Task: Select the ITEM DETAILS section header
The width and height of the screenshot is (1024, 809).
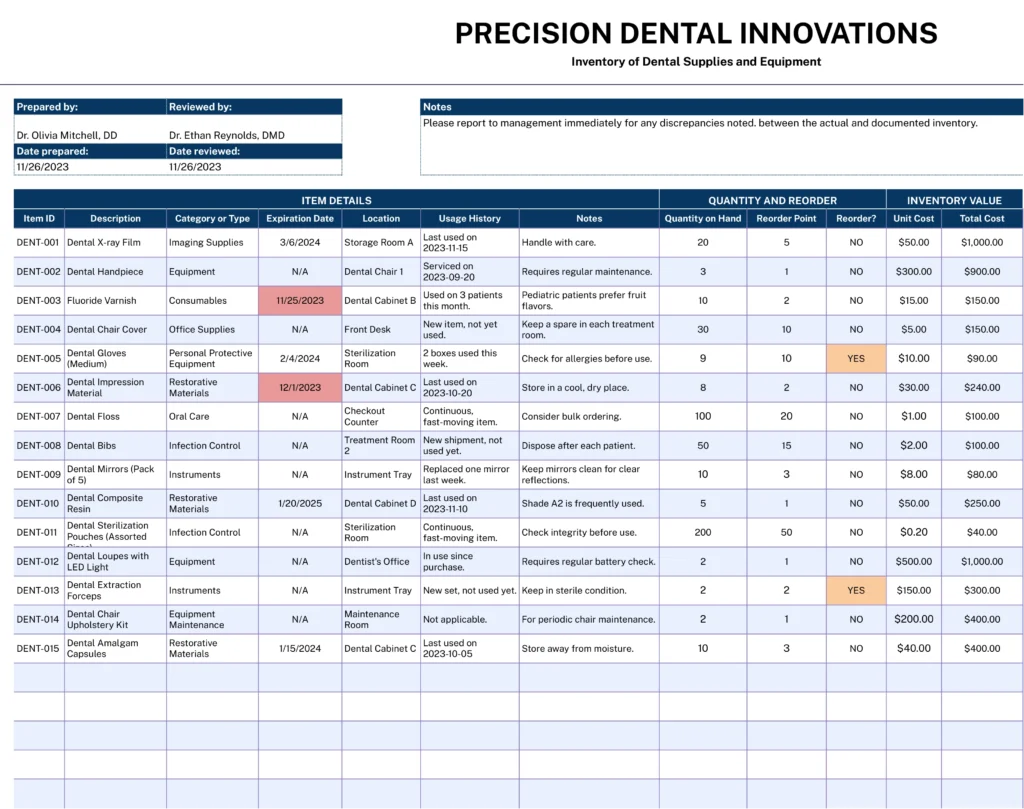Action: point(336,200)
